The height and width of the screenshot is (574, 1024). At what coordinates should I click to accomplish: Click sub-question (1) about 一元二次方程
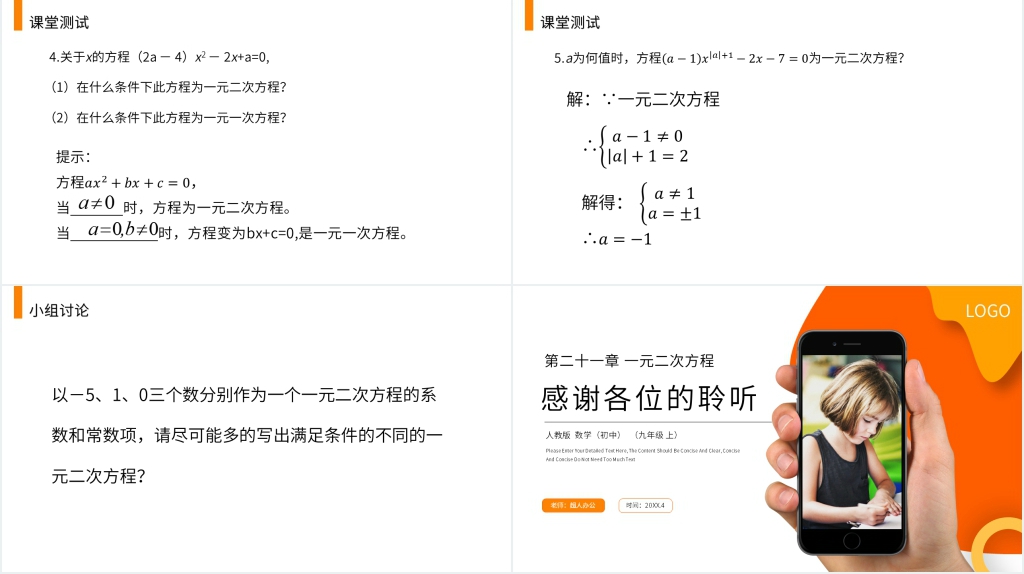[x=168, y=87]
